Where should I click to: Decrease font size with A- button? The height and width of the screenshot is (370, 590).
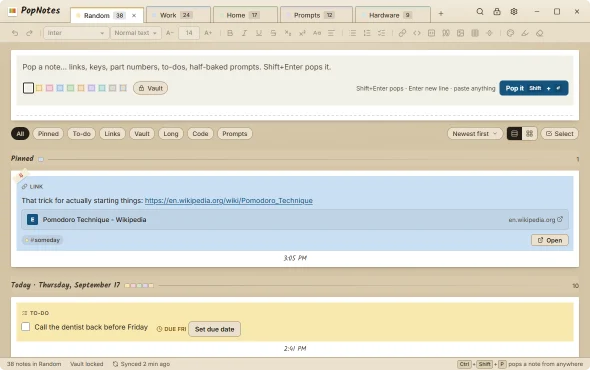170,33
